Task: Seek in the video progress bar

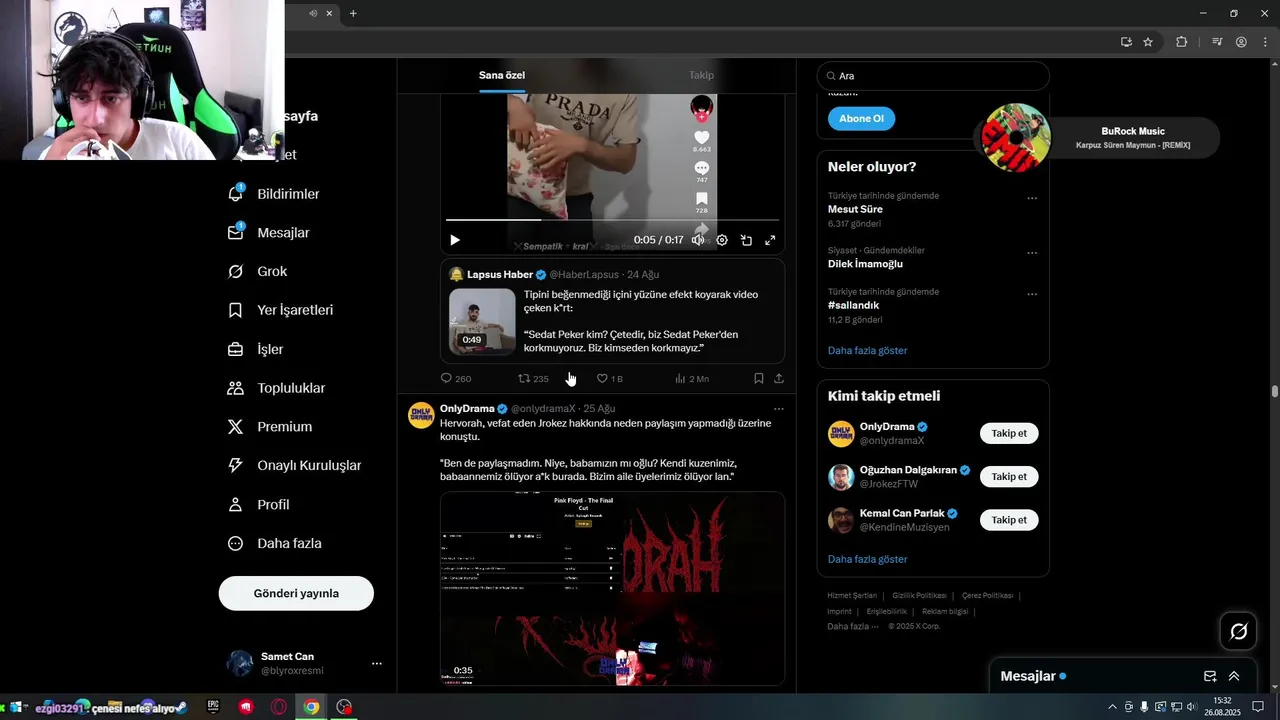Action: [612, 219]
